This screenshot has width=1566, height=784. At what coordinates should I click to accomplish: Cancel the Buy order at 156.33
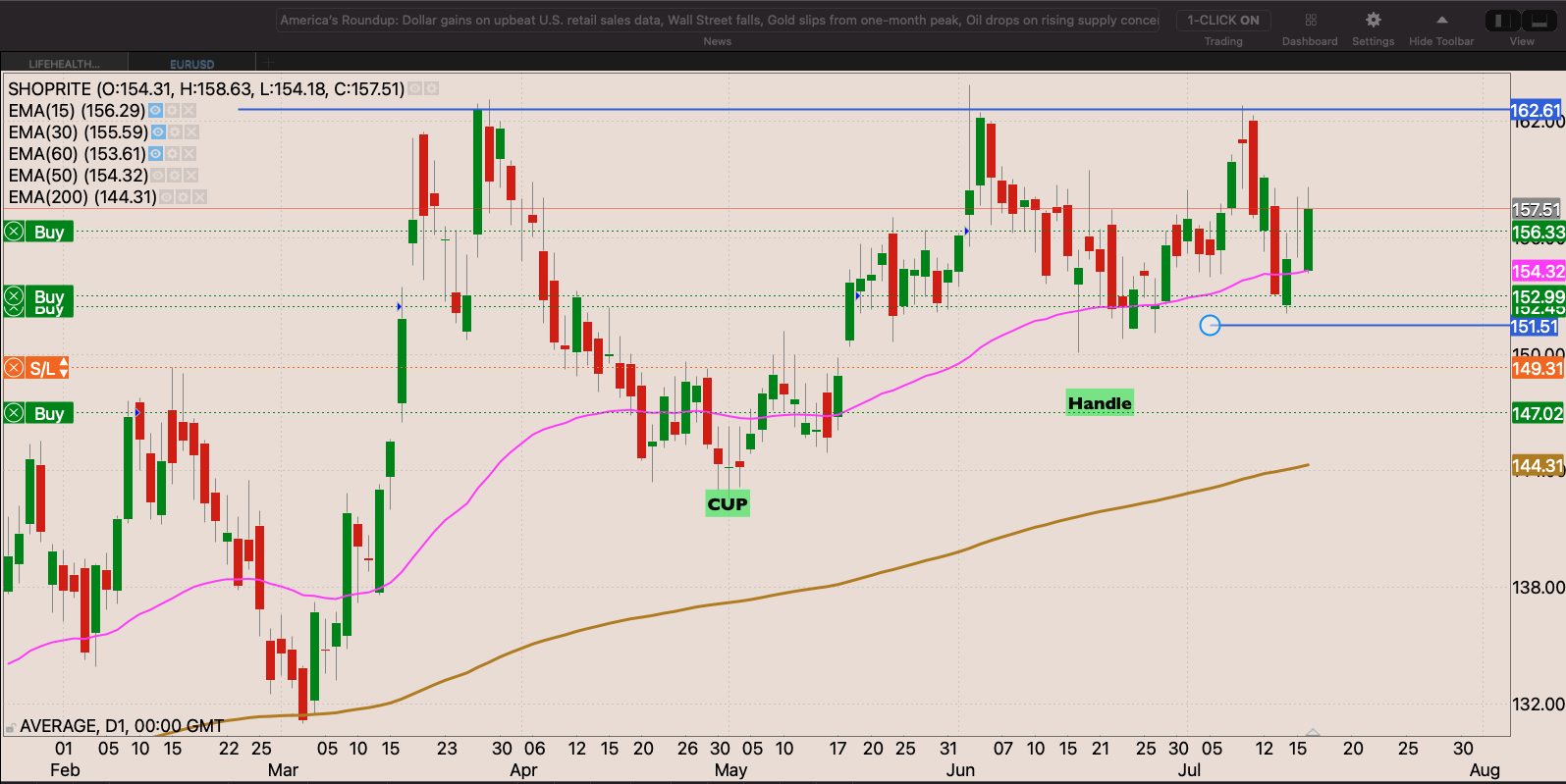pyautogui.click(x=15, y=233)
